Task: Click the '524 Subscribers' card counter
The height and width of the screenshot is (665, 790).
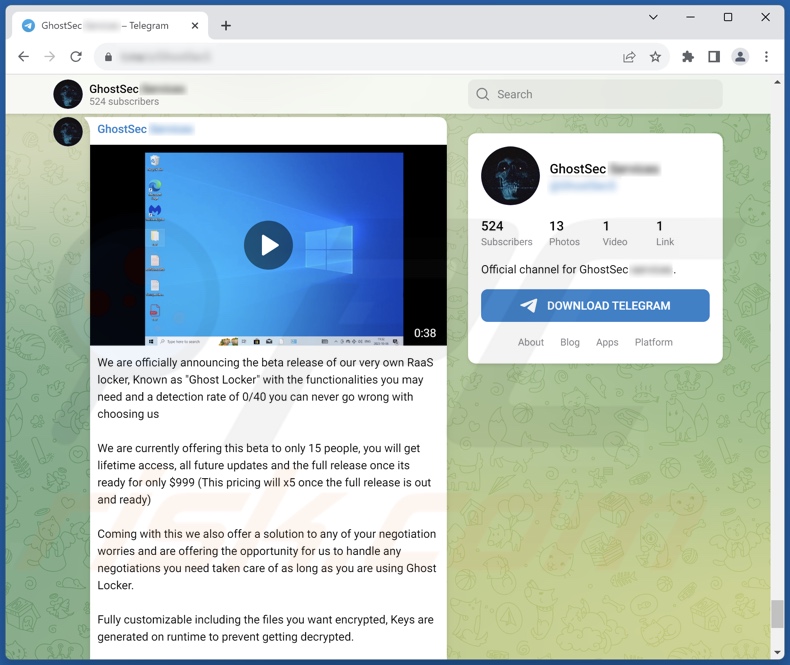Action: (506, 233)
